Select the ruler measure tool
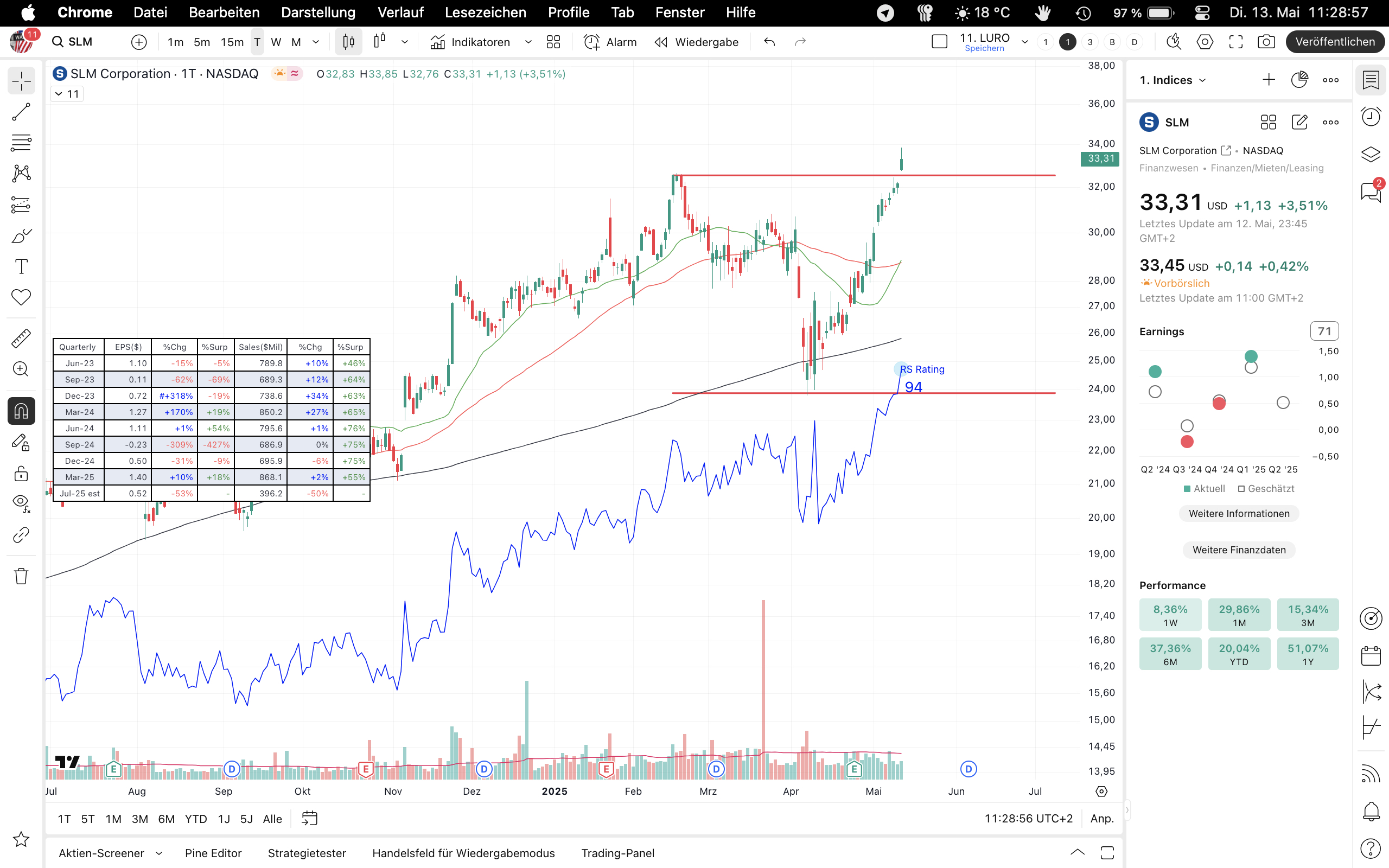 point(21,339)
